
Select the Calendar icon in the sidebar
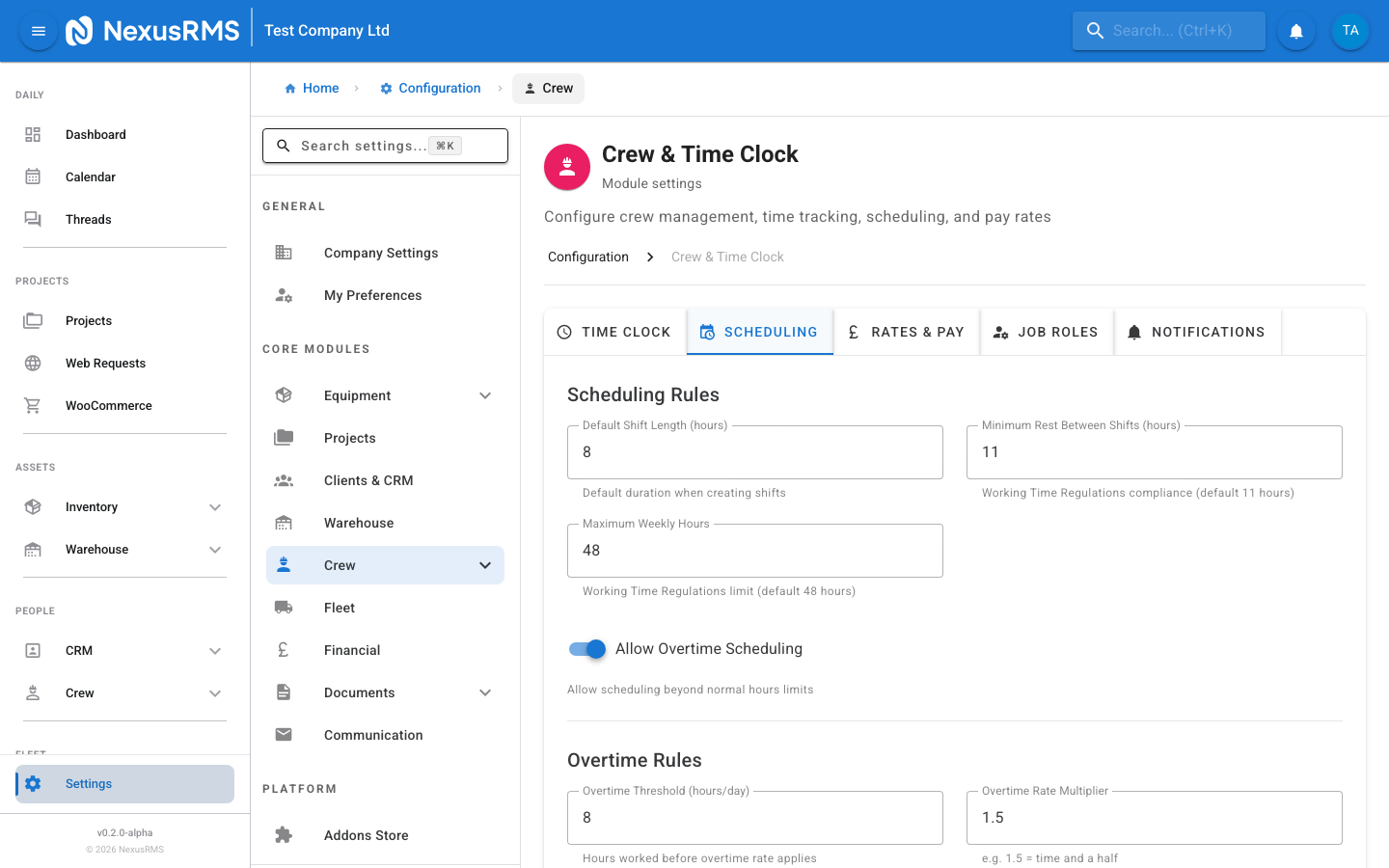tap(34, 176)
